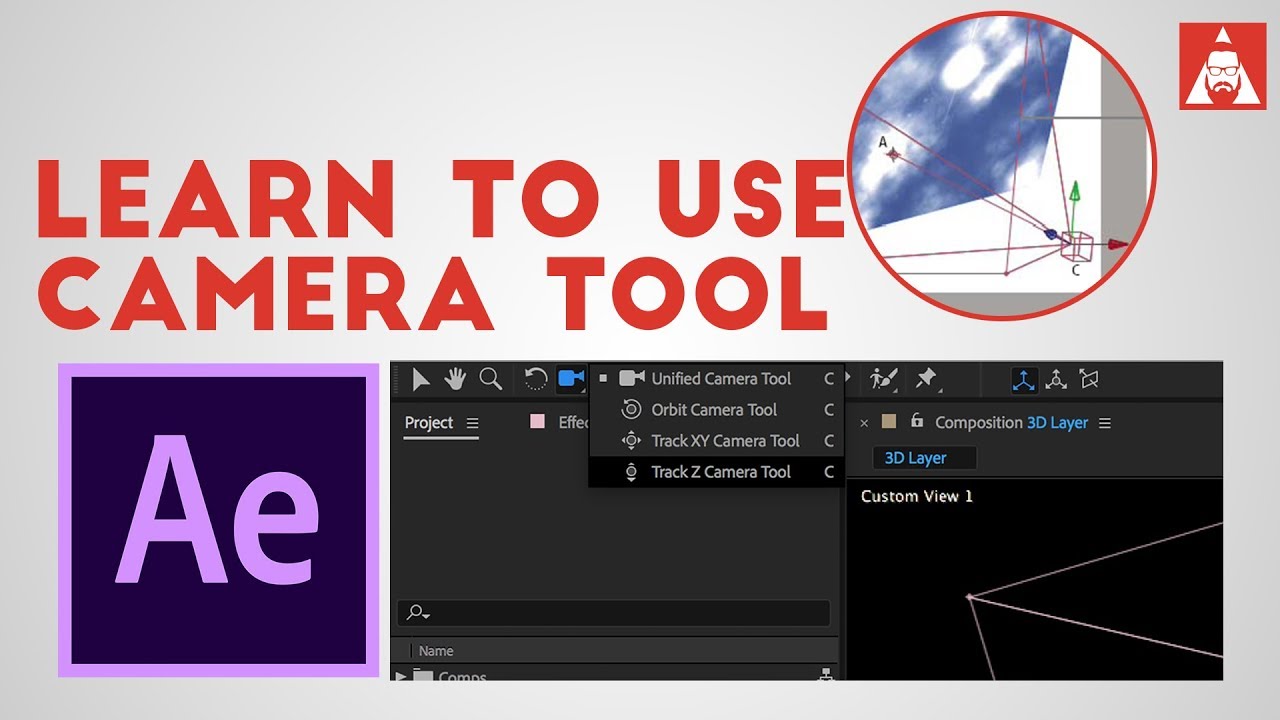Select the Roto Brush tool
The width and height of the screenshot is (1280, 720).
point(884,379)
